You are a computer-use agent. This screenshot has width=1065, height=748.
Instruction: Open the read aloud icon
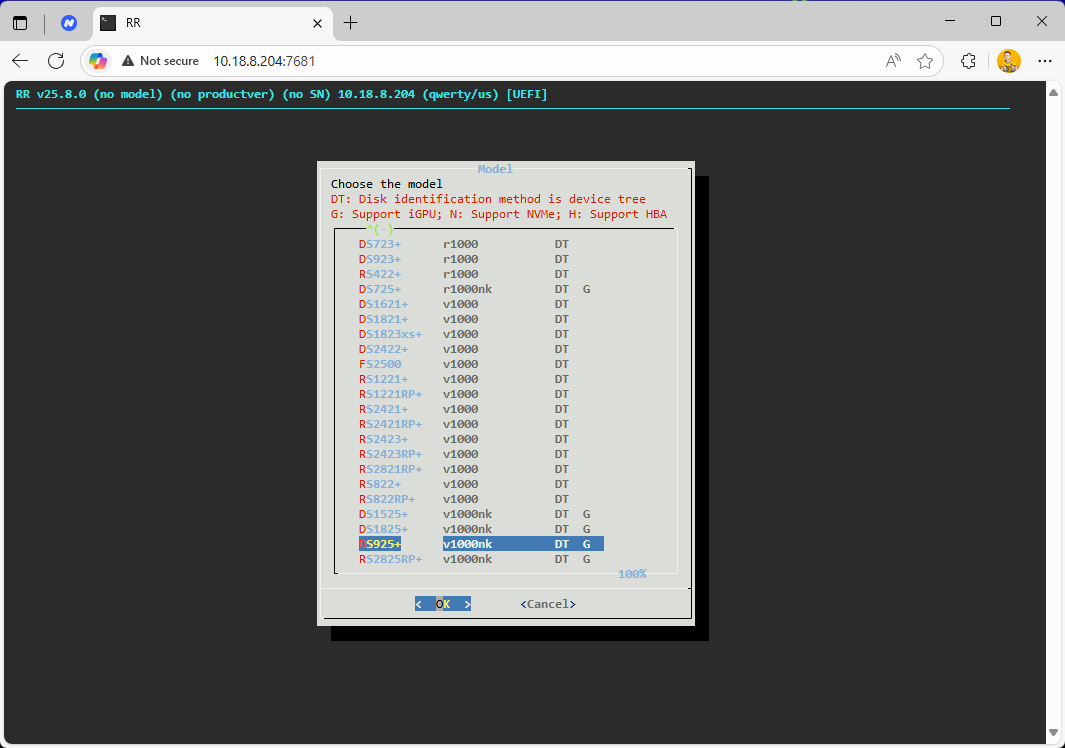(x=893, y=61)
